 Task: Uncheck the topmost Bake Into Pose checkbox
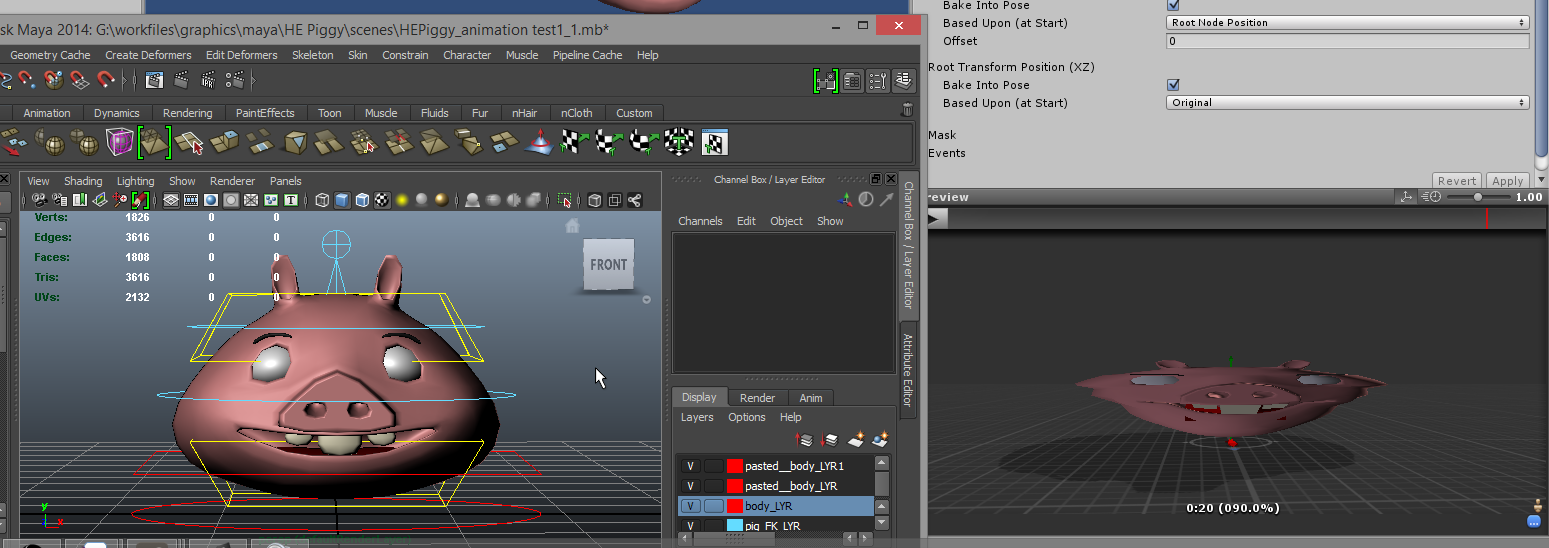[x=1174, y=5]
